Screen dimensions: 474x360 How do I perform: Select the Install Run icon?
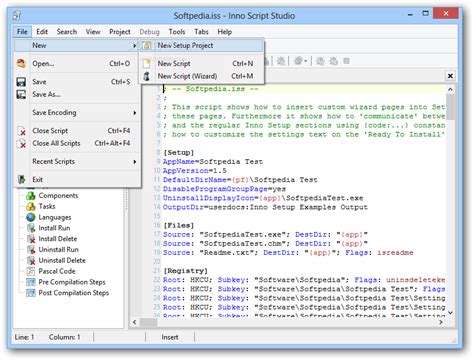coord(31,228)
